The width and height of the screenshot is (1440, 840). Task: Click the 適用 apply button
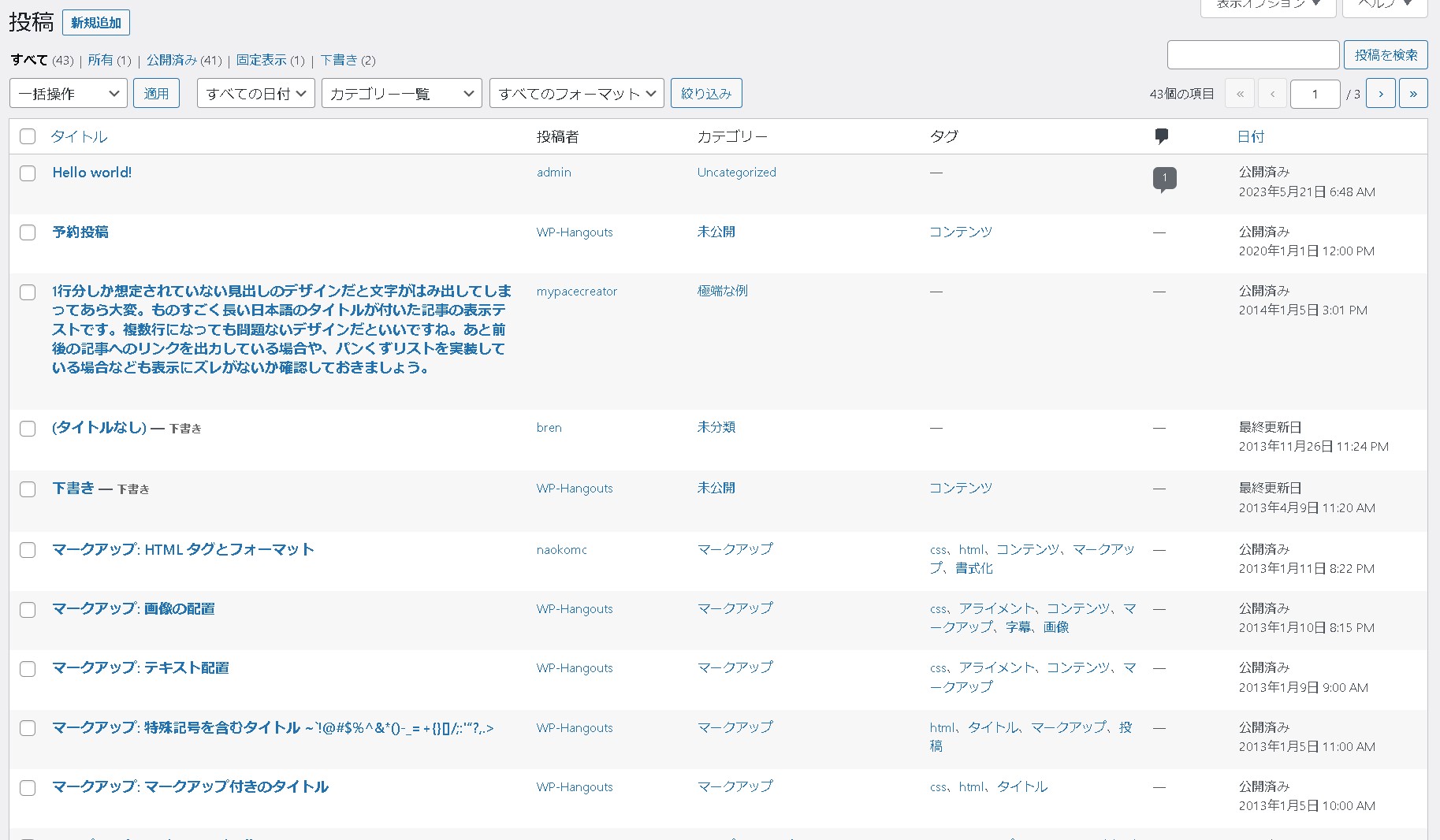click(x=156, y=93)
